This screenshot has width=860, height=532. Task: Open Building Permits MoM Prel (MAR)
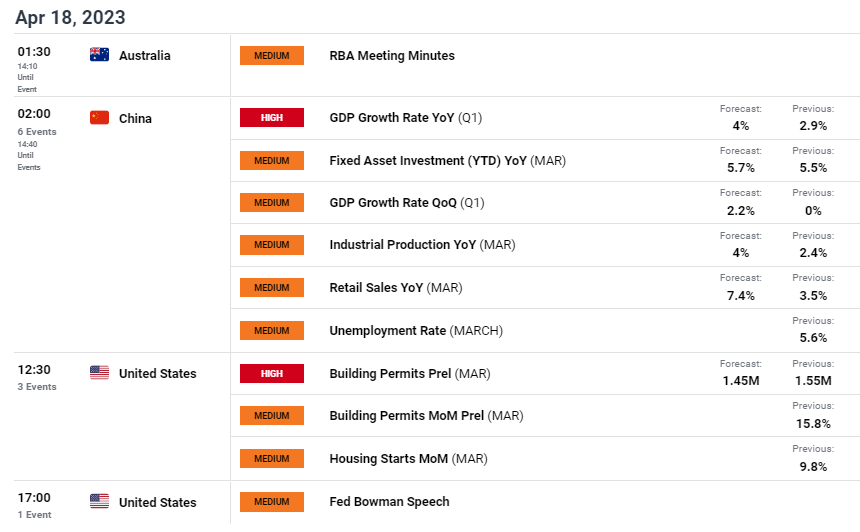pyautogui.click(x=426, y=416)
